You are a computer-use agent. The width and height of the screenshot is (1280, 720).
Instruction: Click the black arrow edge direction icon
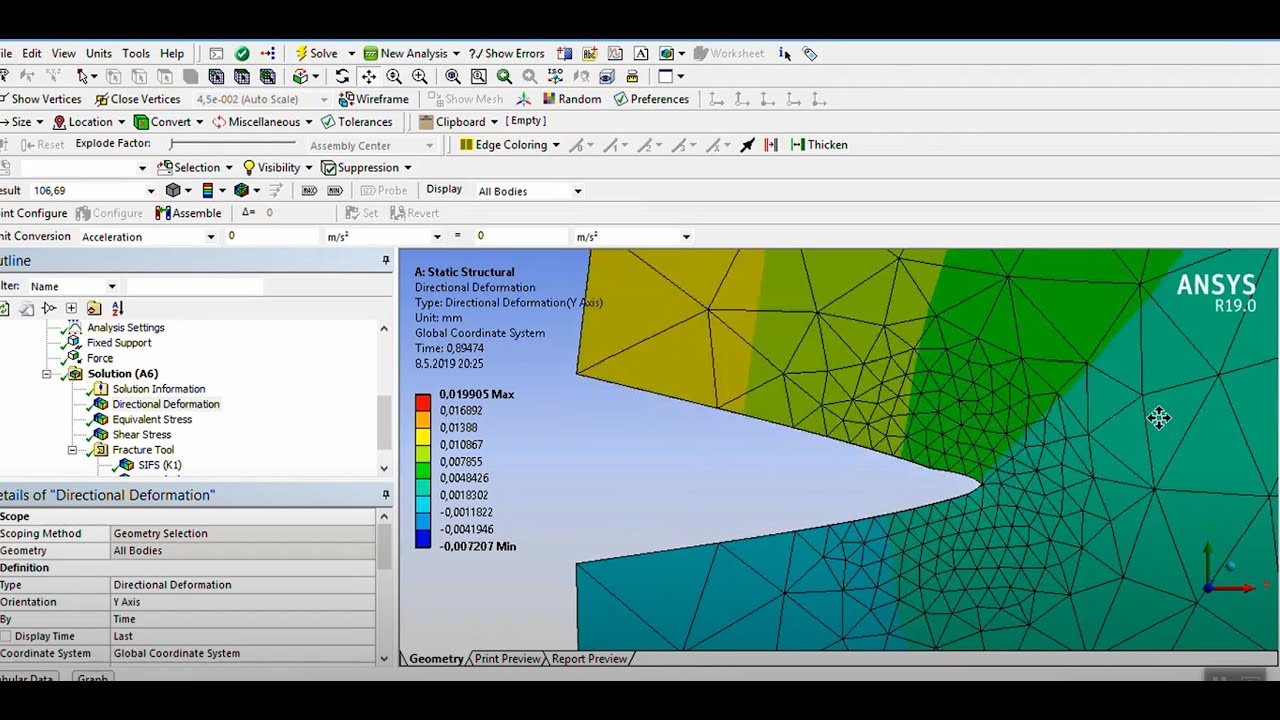(748, 144)
